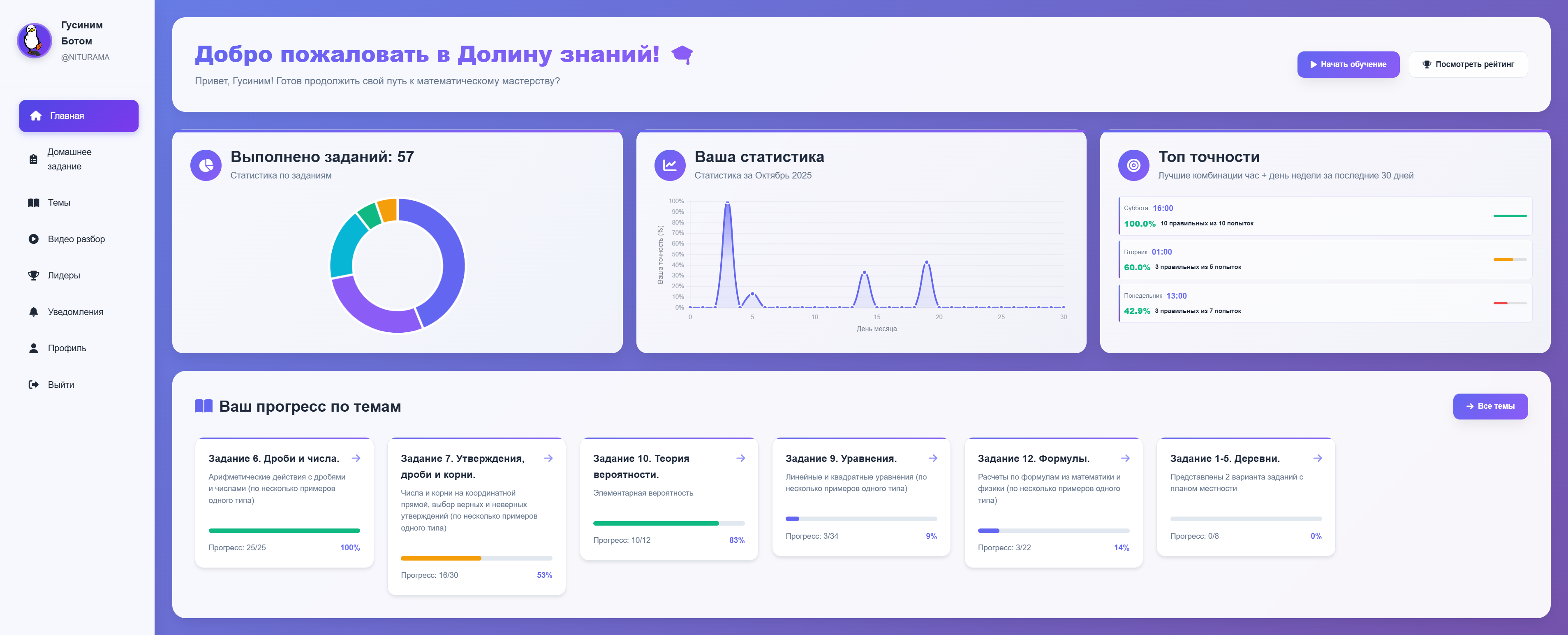This screenshot has height=635, width=1568.
Task: Open the arrow on Задание 12 card
Action: [x=1126, y=459]
